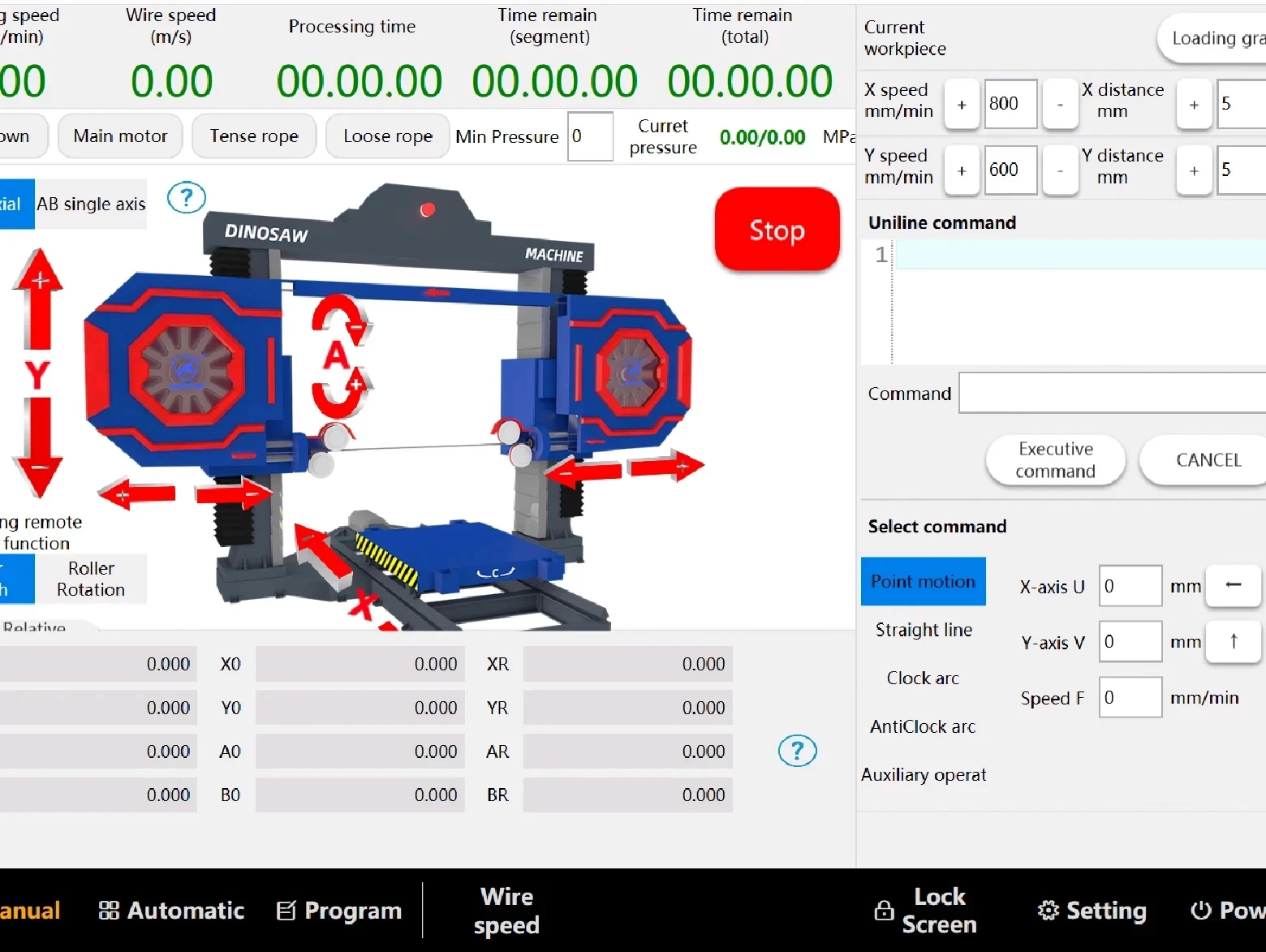
Task: Decrease Y speed with minus button
Action: 1060,170
